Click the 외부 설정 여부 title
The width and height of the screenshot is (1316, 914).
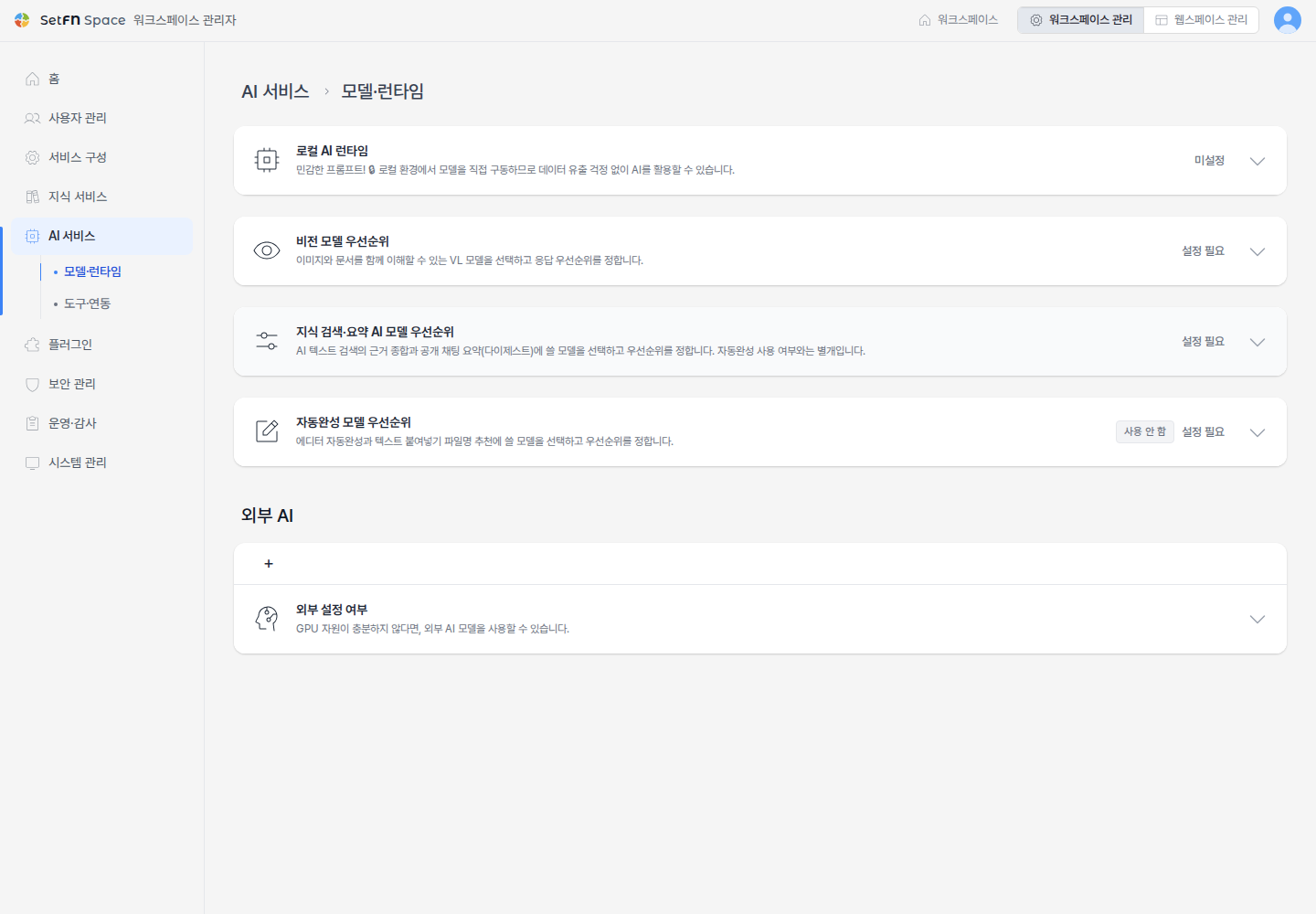(x=332, y=610)
